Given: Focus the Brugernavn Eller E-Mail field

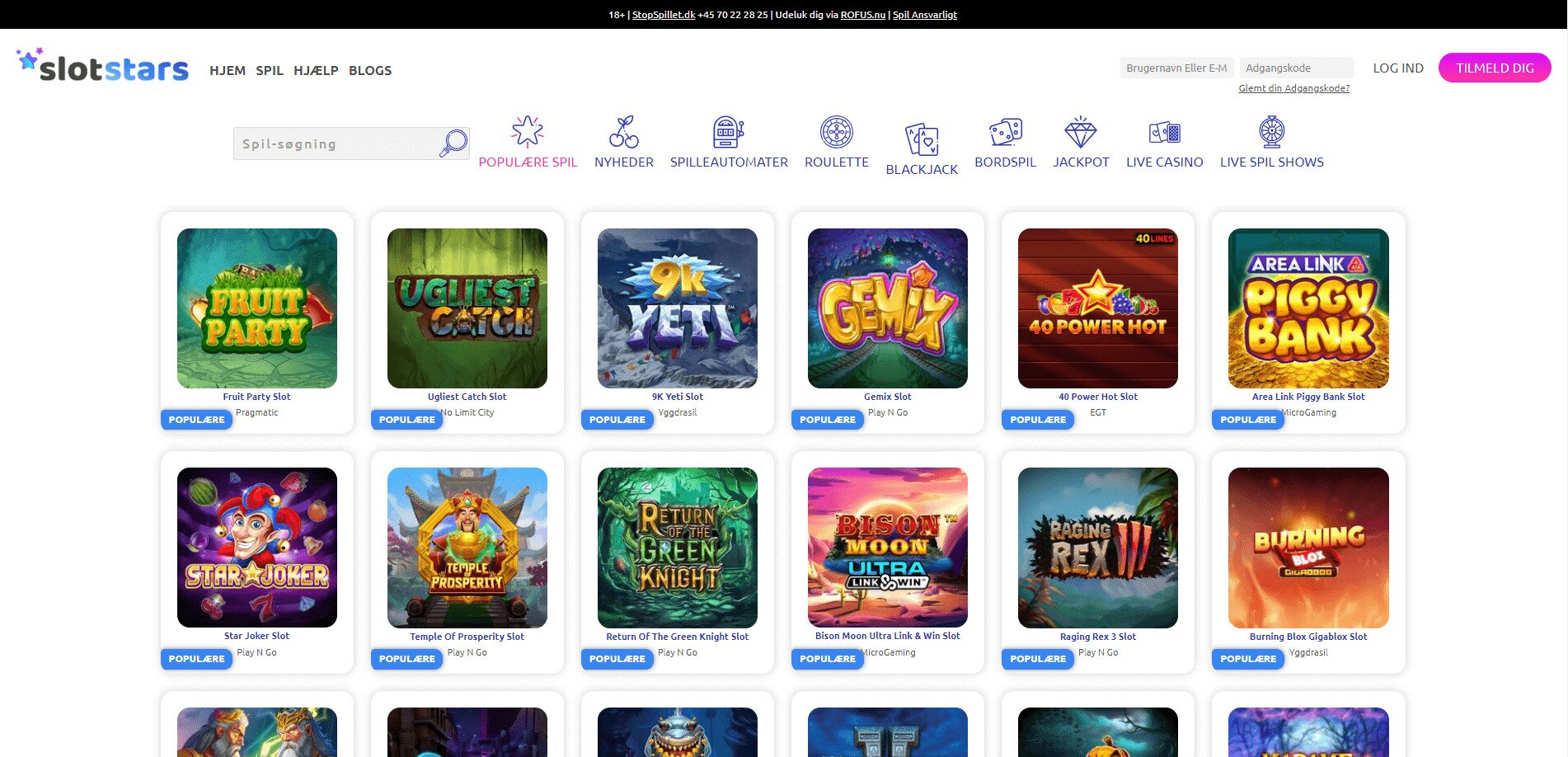Looking at the screenshot, I should 1177,68.
